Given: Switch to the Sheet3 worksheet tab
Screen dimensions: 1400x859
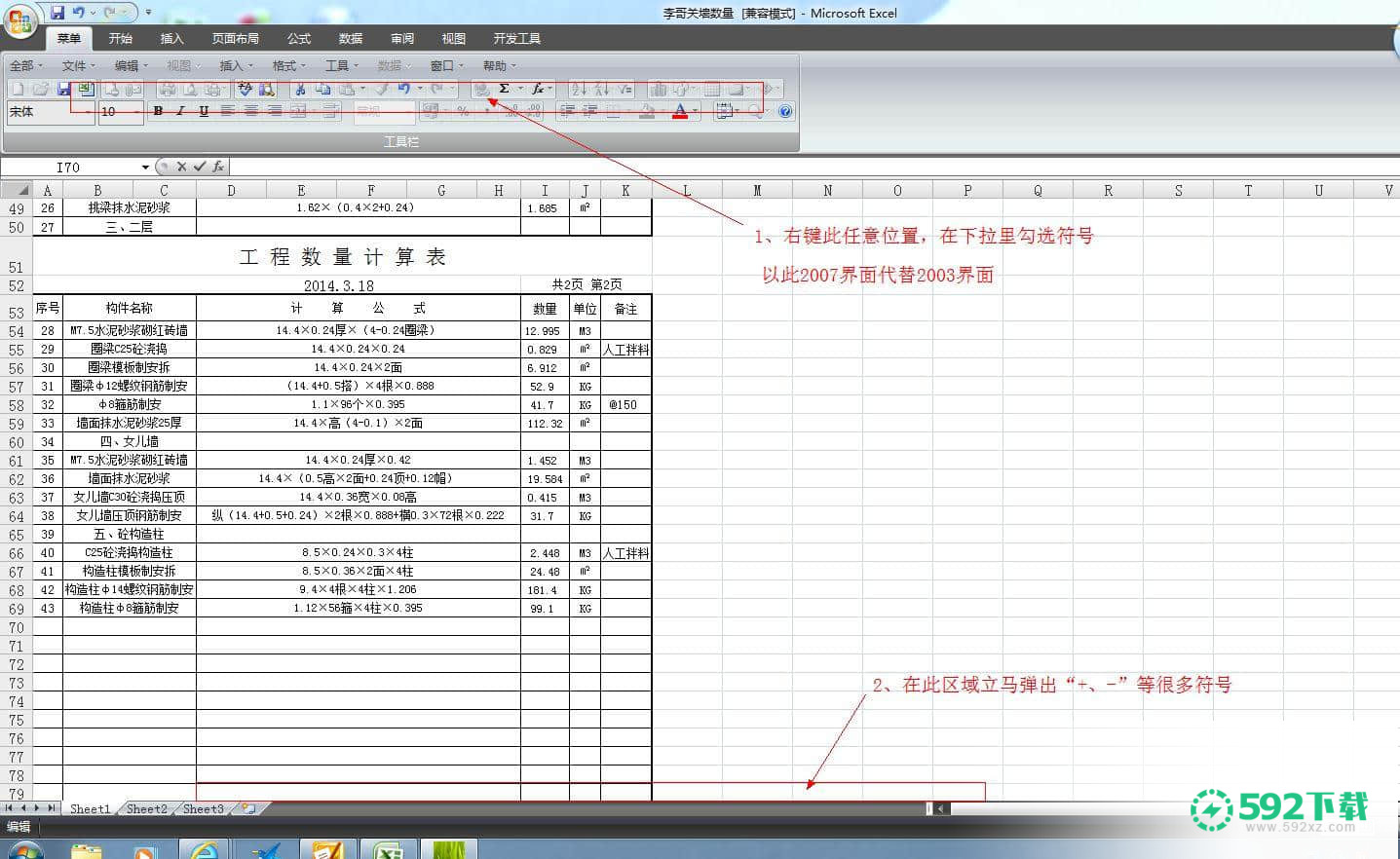Looking at the screenshot, I should coord(204,808).
